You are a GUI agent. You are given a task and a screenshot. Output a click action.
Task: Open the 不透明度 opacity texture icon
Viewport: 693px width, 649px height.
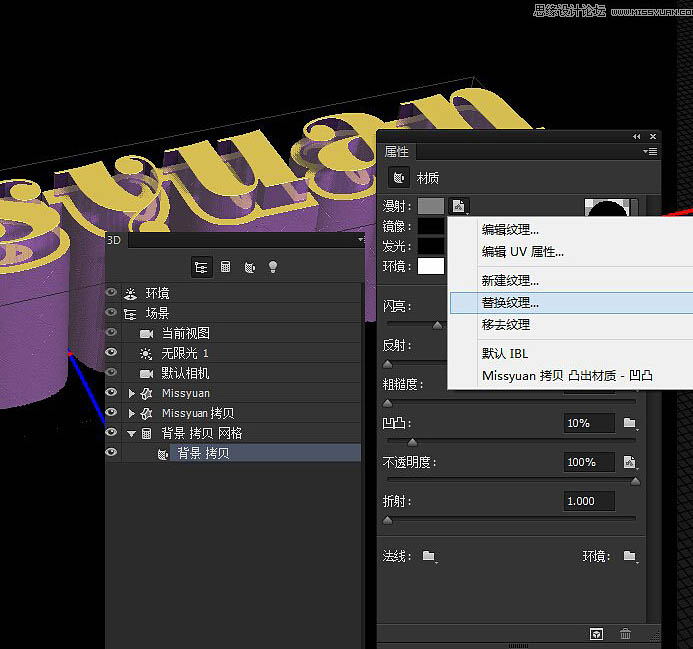[630, 462]
